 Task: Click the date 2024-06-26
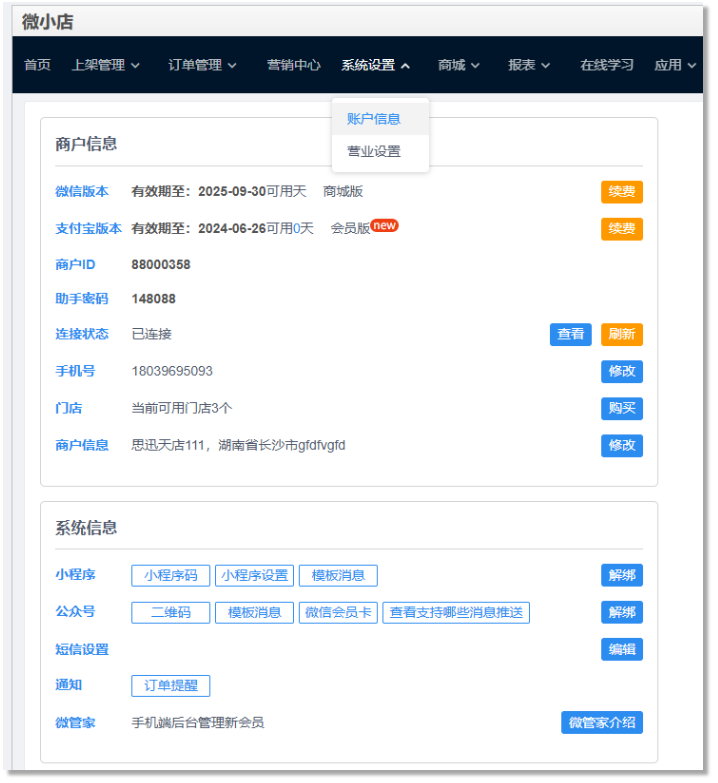coord(232,229)
